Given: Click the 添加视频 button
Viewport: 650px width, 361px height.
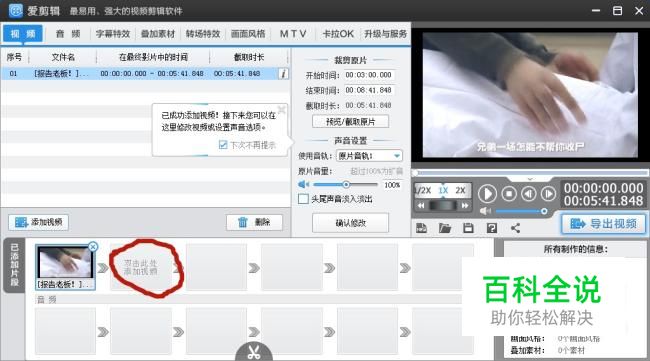Looking at the screenshot, I should [x=39, y=223].
